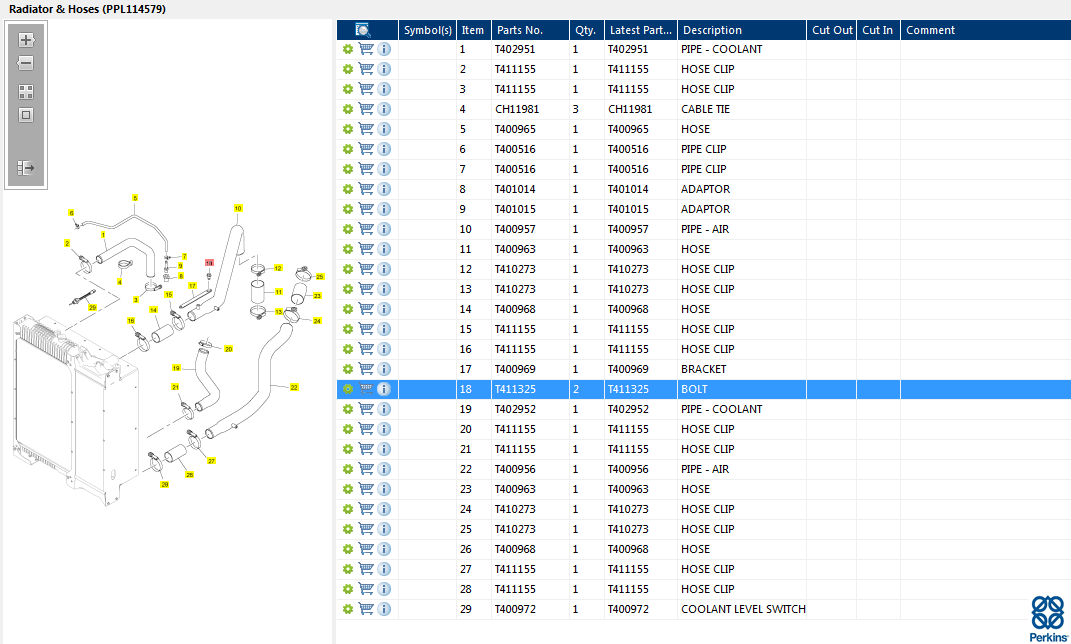Open the search magnifier icon in table header
This screenshot has width=1071, height=644.
[x=363, y=30]
